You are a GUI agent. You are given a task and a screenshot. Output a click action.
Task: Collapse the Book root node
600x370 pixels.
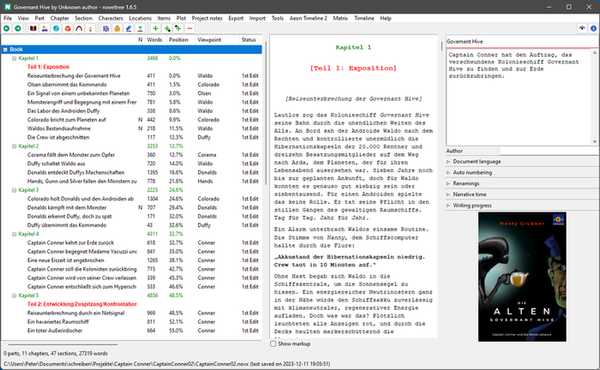5,49
